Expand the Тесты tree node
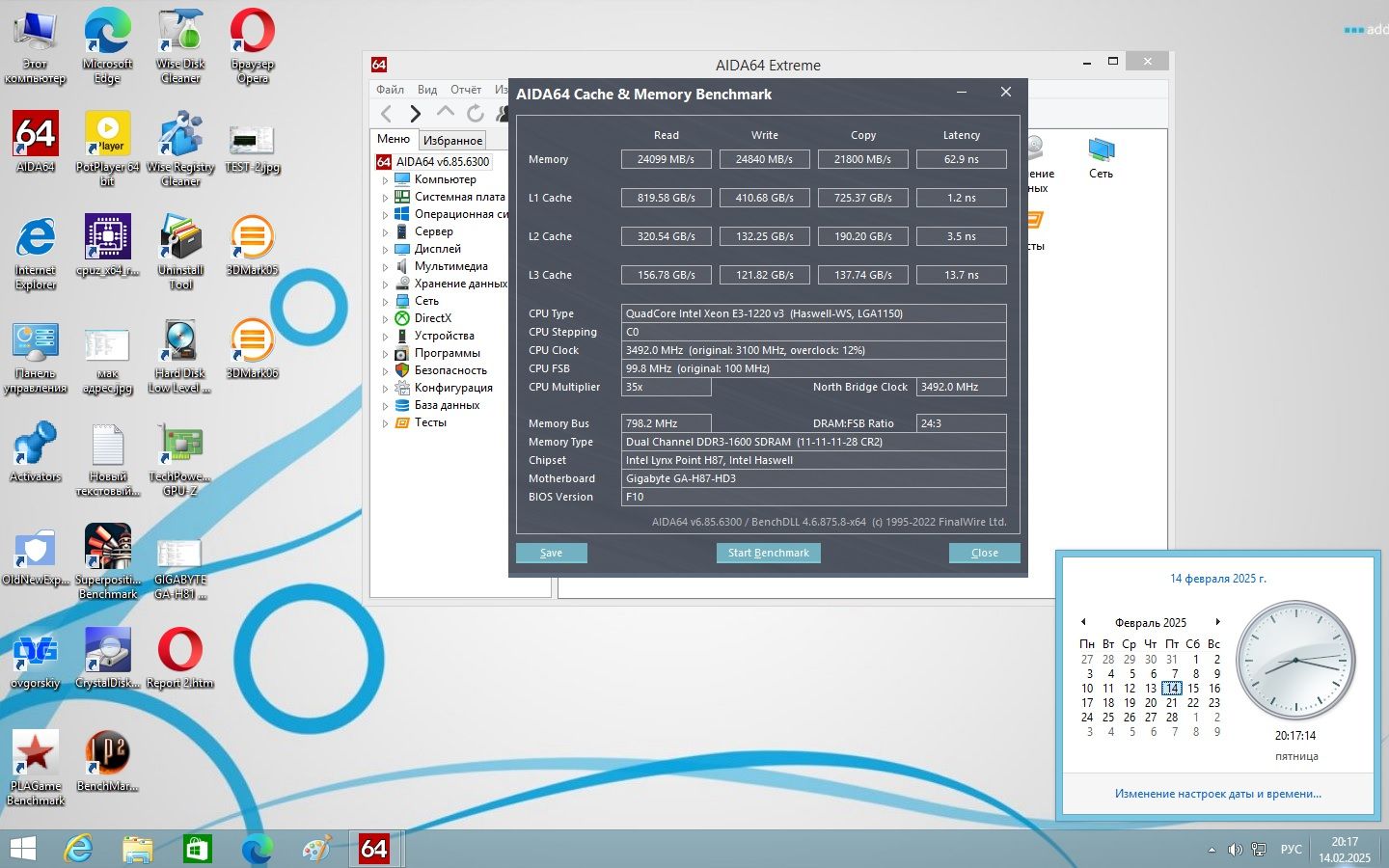This screenshot has width=1389, height=868. tap(385, 422)
